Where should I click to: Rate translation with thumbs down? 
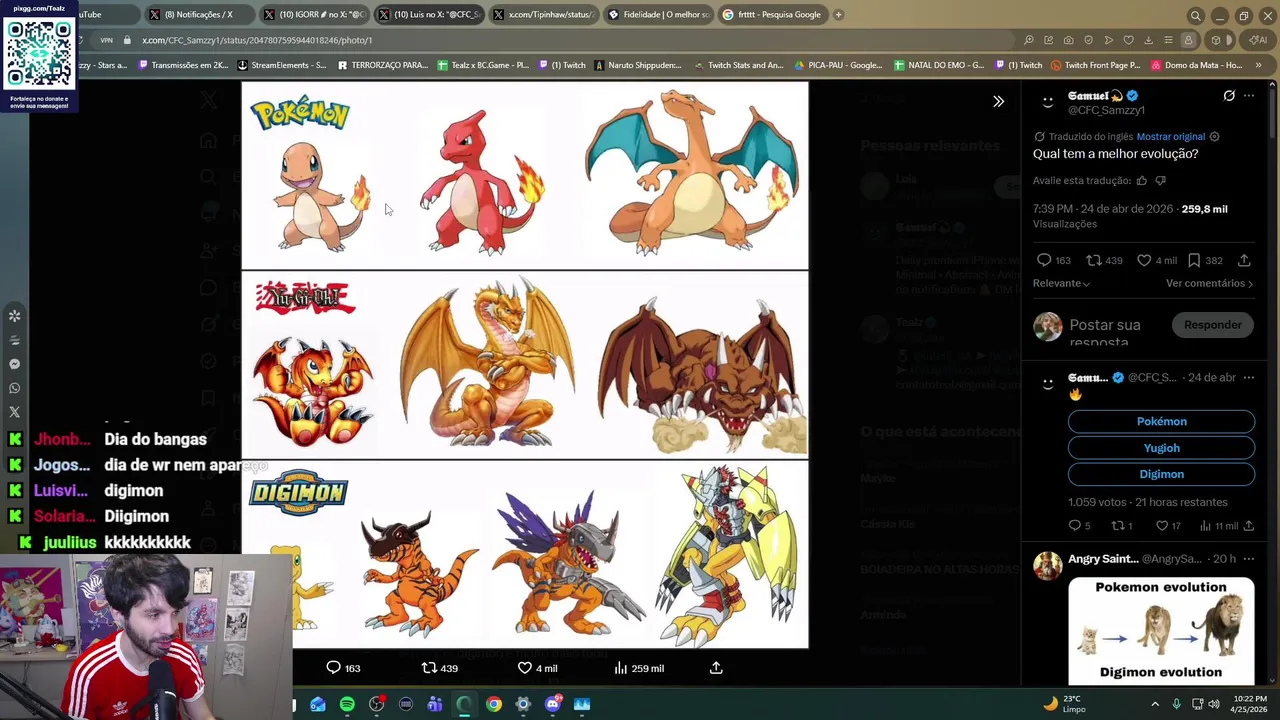point(1160,180)
